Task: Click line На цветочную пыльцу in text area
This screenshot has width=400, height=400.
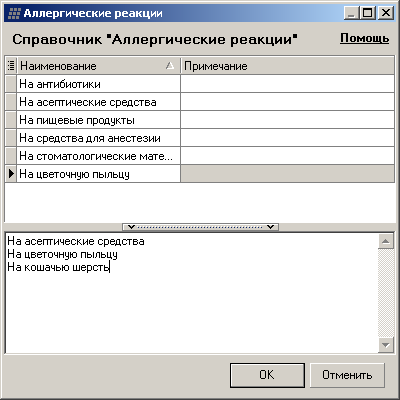Action: tap(63, 254)
